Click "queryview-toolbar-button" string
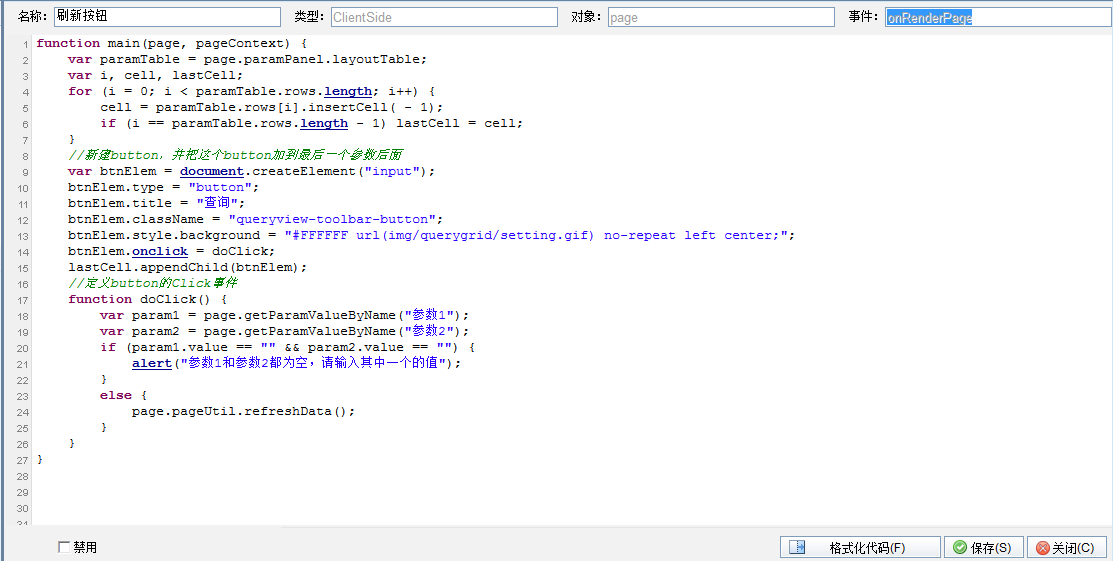 331,219
